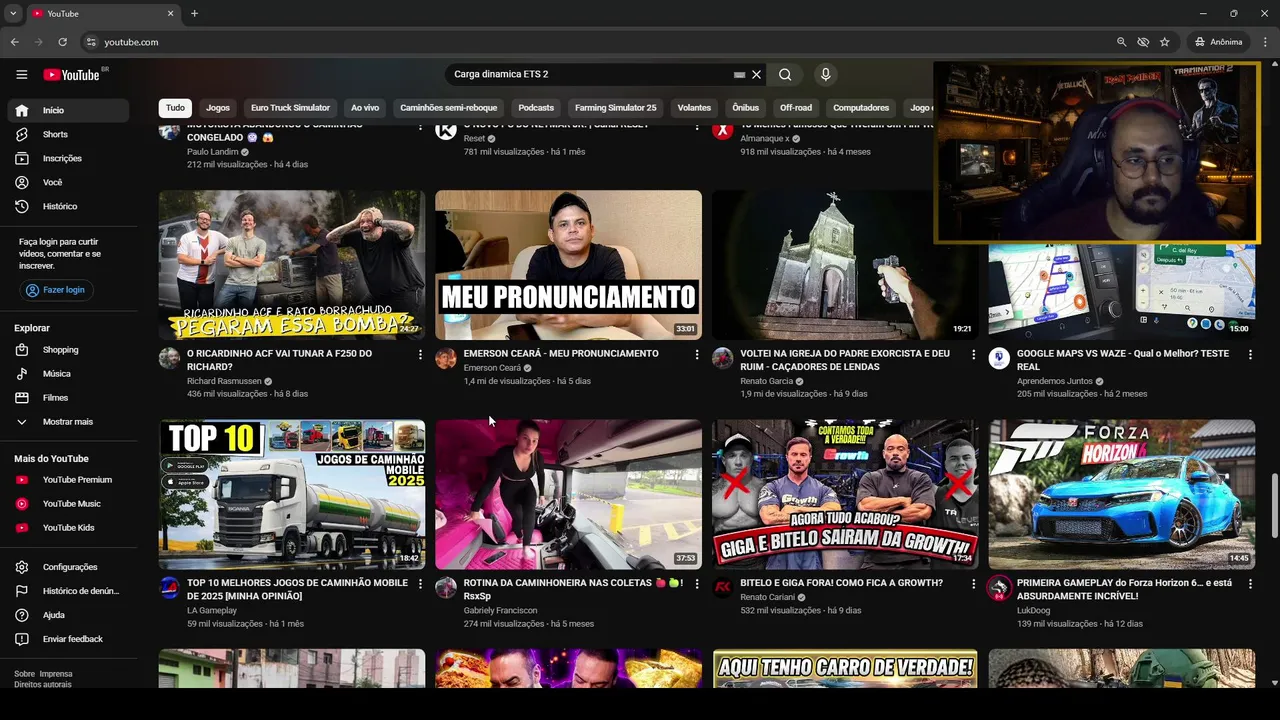Select the Volantes chip
This screenshot has height=720, width=1280.
pyautogui.click(x=694, y=108)
